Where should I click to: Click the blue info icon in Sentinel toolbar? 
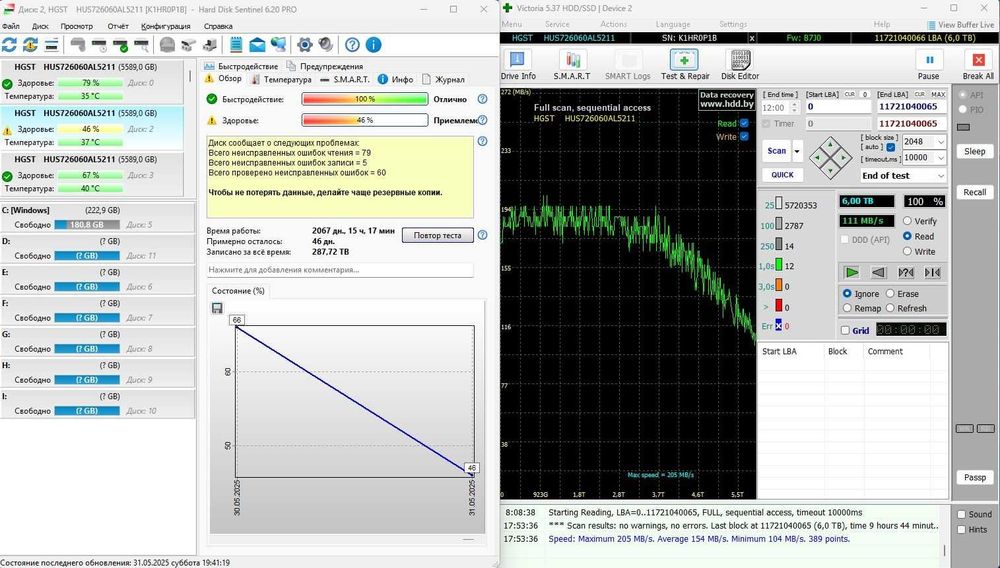click(373, 45)
